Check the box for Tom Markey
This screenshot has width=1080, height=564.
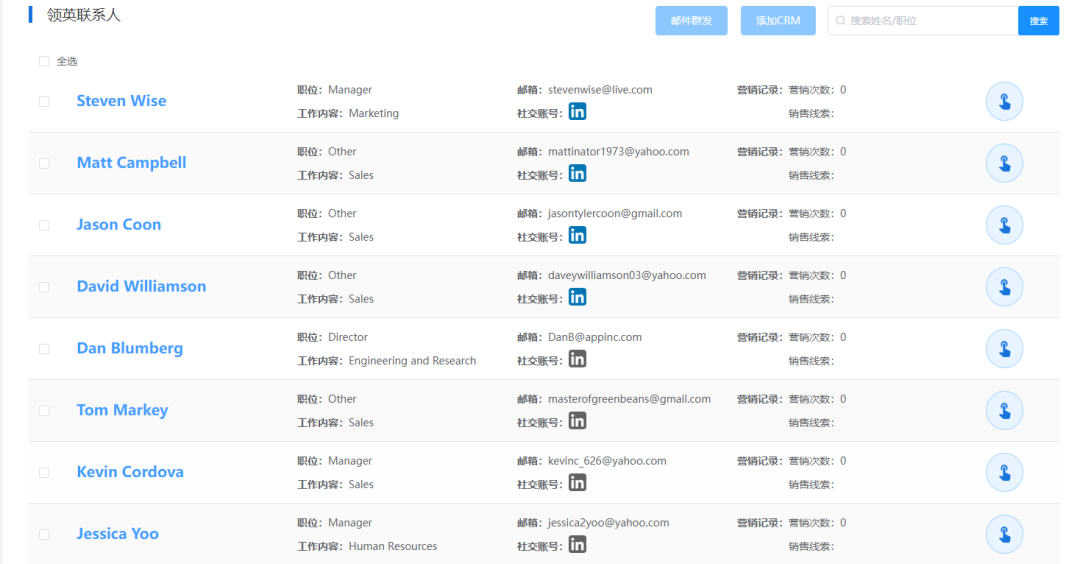click(x=44, y=411)
